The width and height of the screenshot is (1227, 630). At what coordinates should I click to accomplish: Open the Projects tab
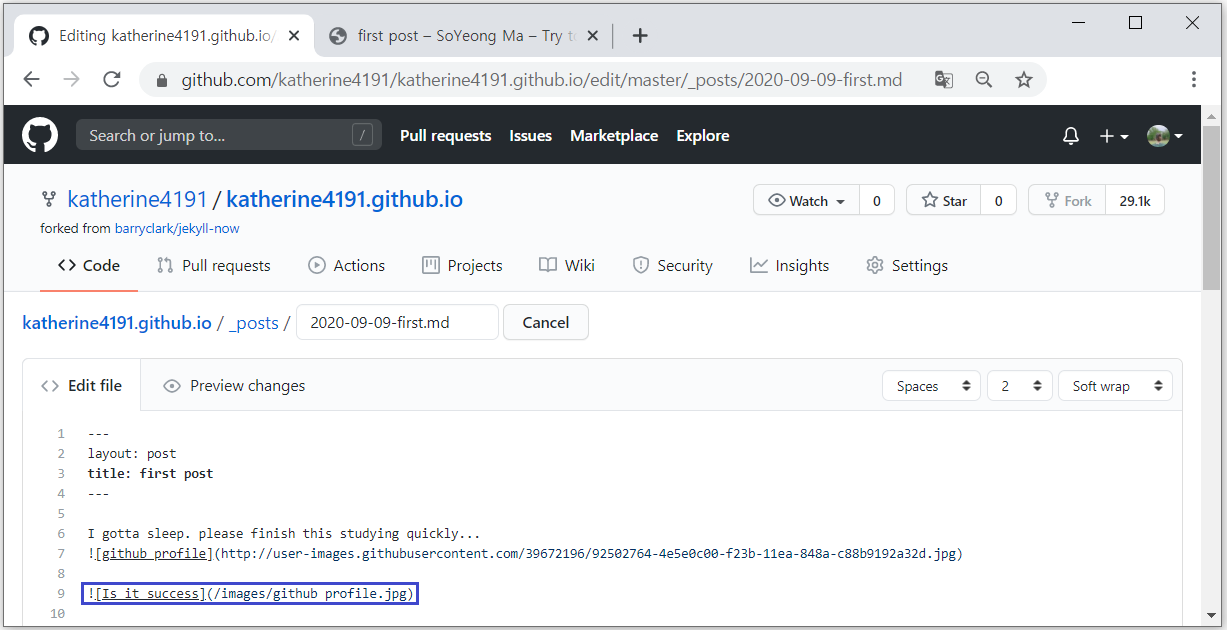tap(462, 265)
